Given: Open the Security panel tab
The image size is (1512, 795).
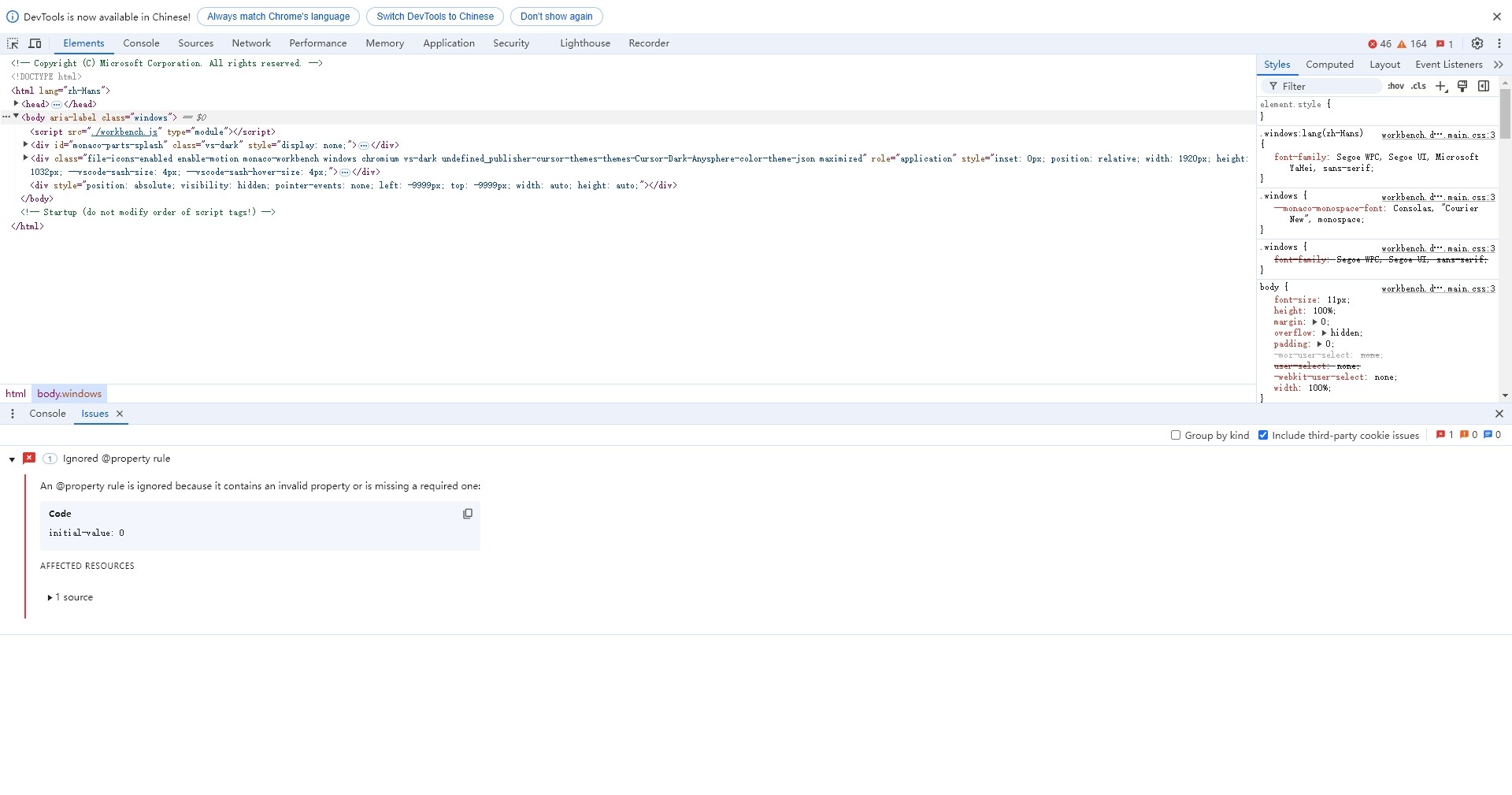Looking at the screenshot, I should pos(511,43).
